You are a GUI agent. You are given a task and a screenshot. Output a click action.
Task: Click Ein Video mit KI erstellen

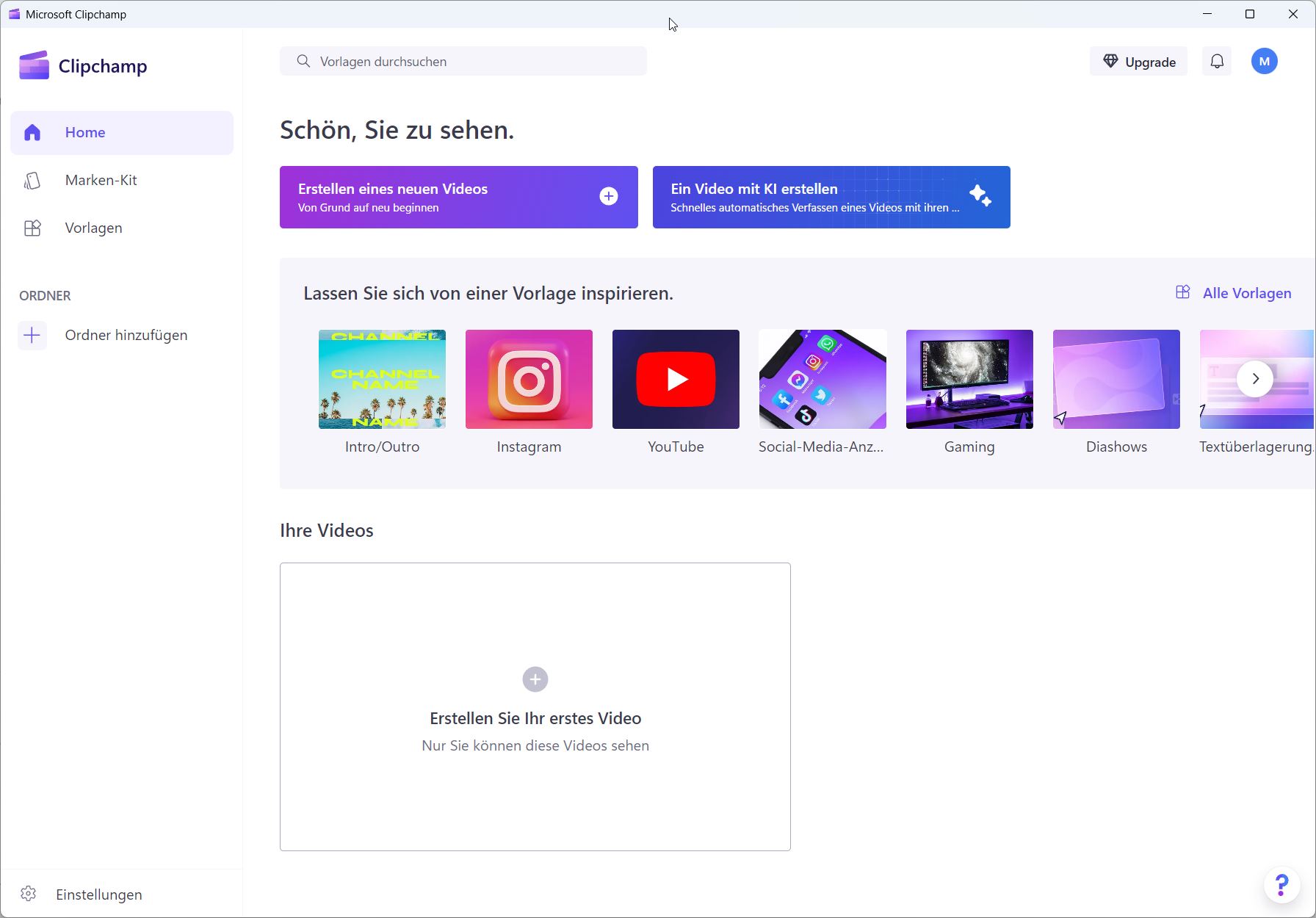(831, 197)
